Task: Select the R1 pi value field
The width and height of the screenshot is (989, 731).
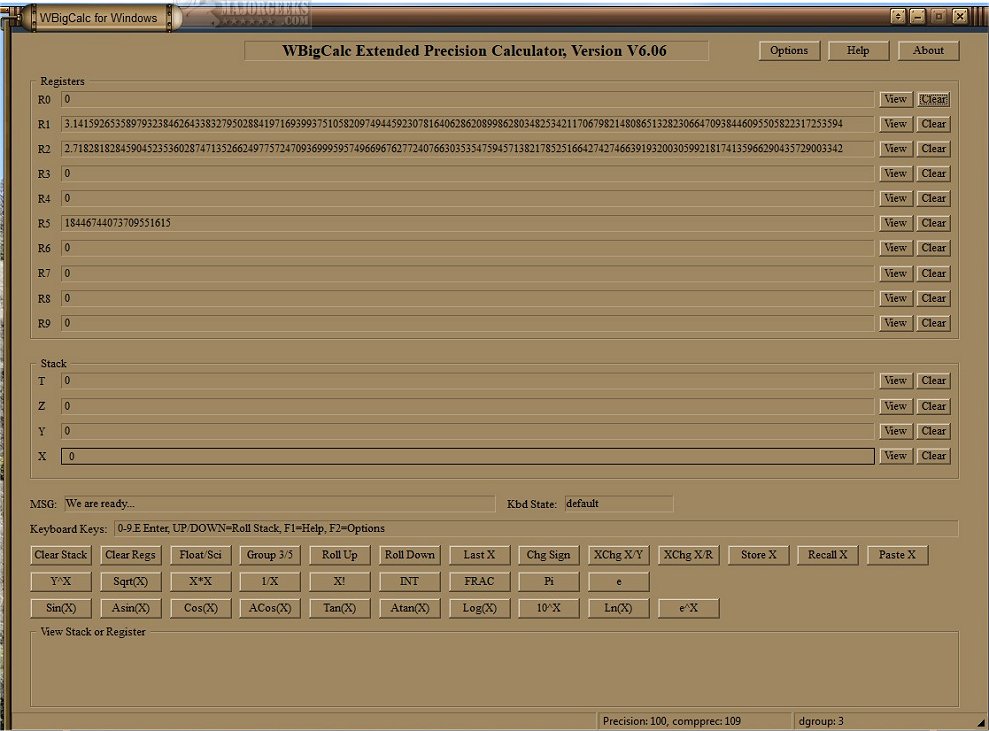Action: coord(467,124)
